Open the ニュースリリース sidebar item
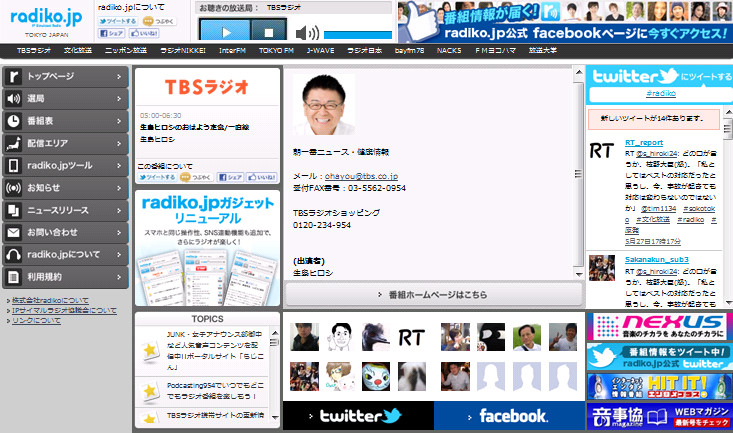The height and width of the screenshot is (433, 733). pos(65,210)
